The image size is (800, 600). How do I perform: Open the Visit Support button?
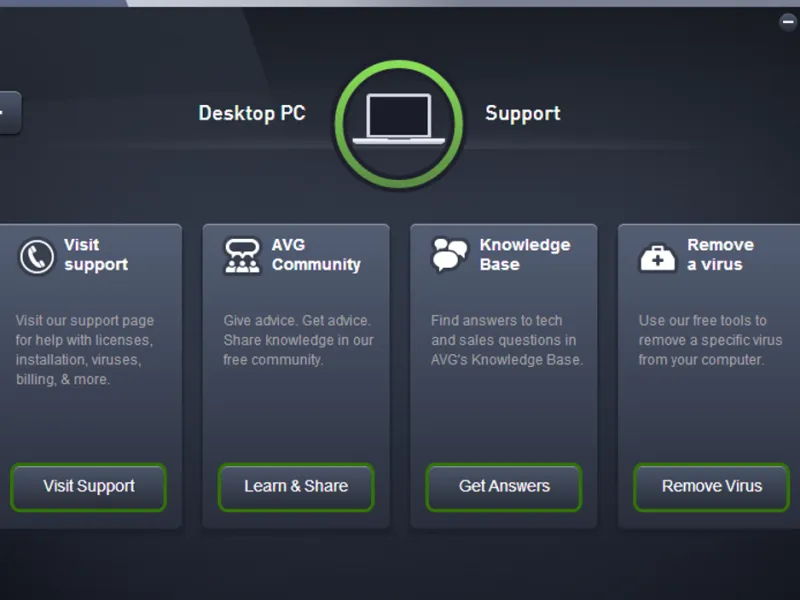(88, 487)
